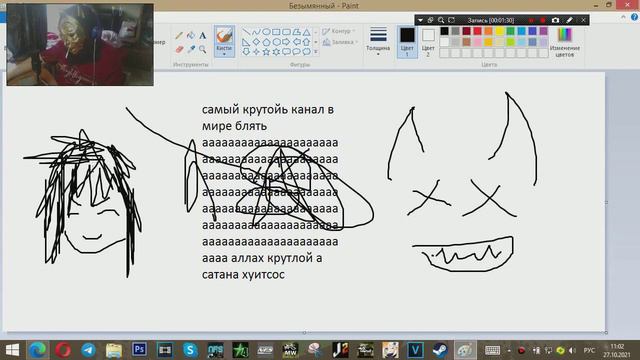Pick the down arrow shape
Viewport: 640px width, 360px height.
pyautogui.click(x=246, y=52)
